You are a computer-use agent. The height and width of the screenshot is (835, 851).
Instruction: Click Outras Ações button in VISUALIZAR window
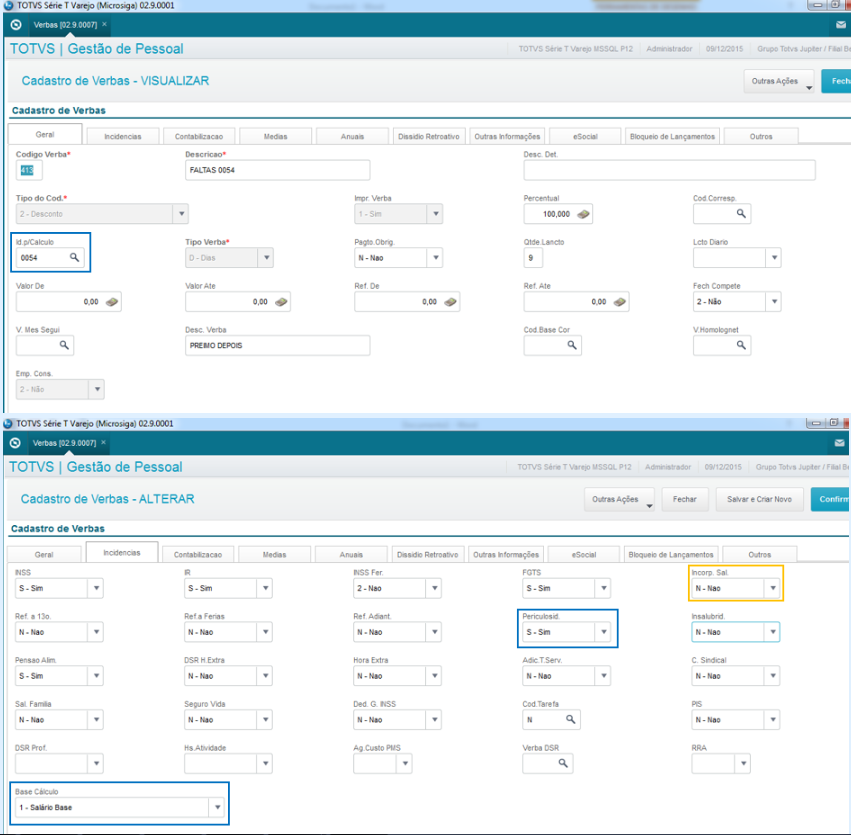pos(778,81)
